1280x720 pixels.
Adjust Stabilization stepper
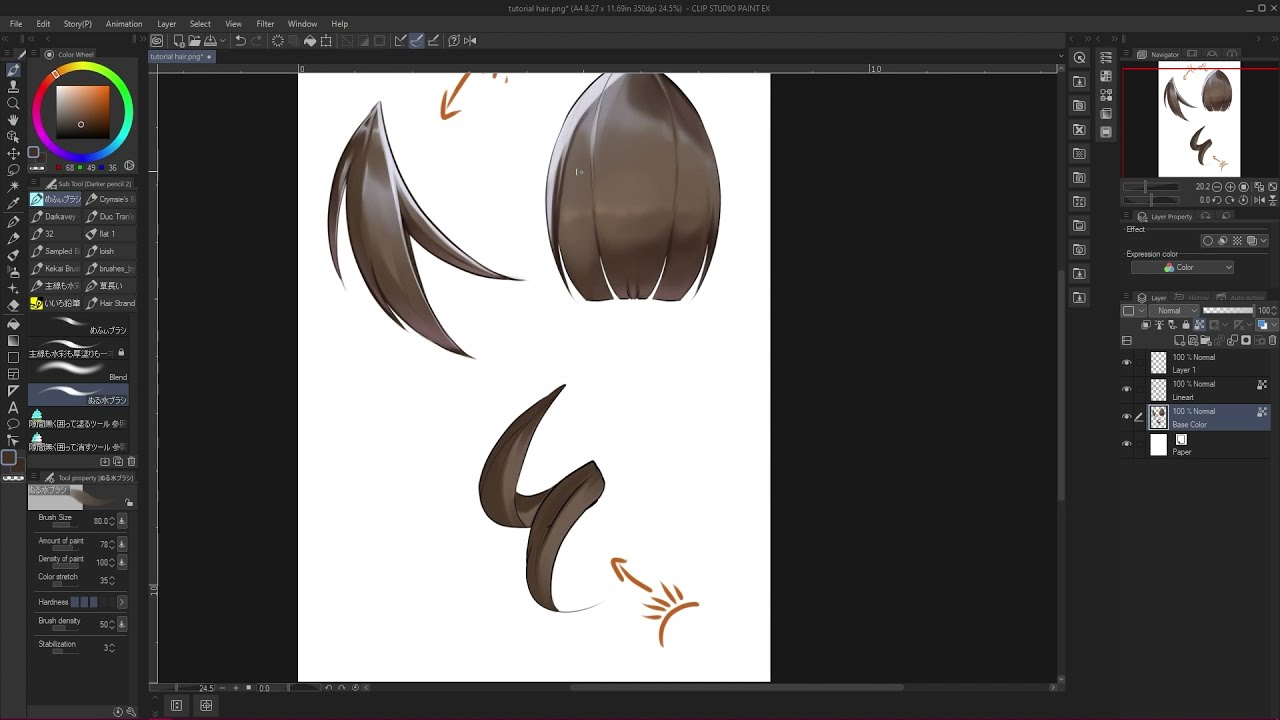pyautogui.click(x=112, y=648)
